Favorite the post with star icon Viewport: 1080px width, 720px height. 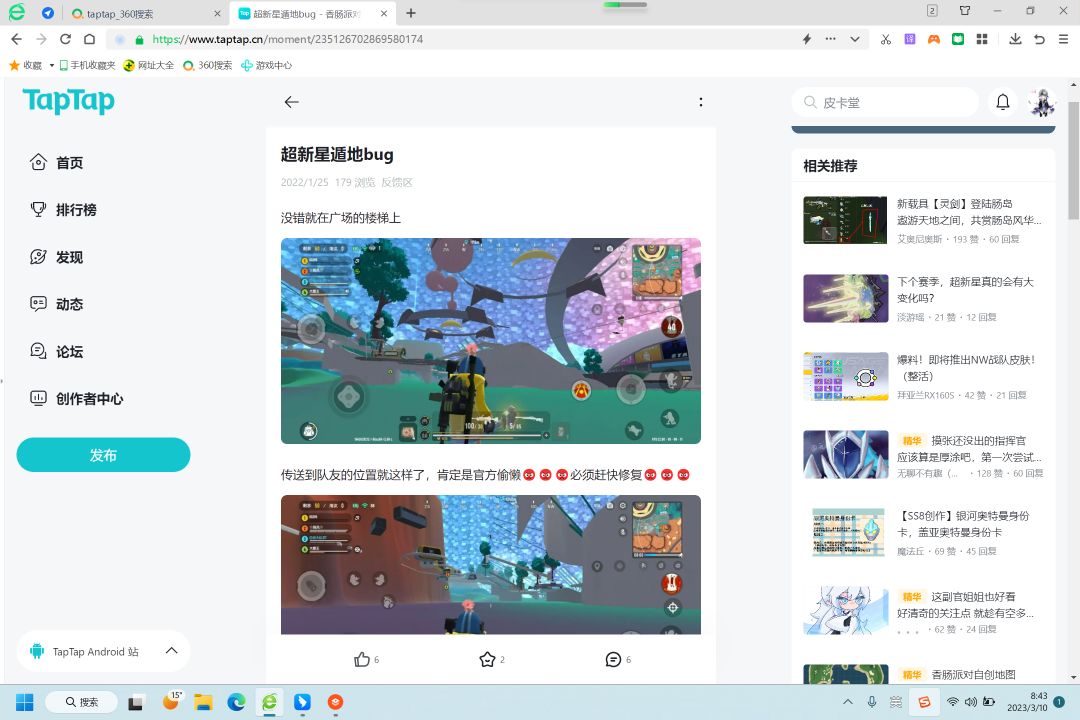click(487, 659)
